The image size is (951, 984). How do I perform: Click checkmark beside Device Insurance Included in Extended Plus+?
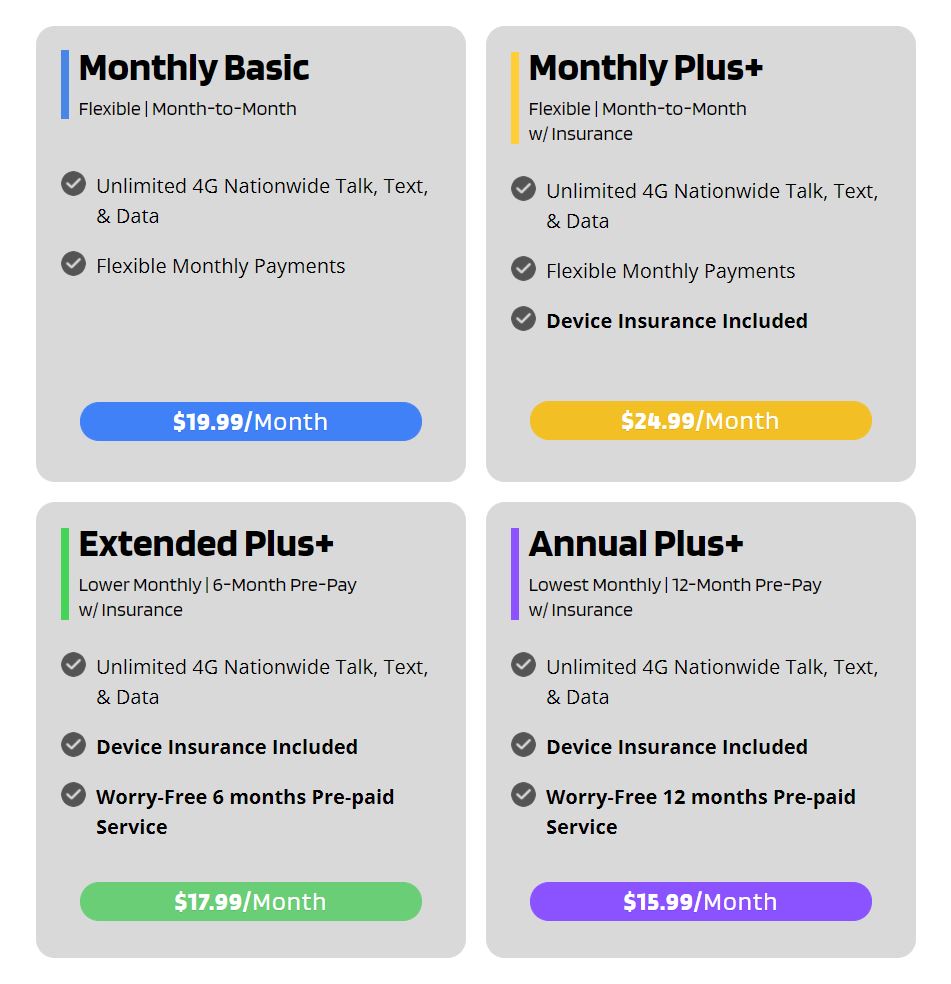[x=73, y=745]
